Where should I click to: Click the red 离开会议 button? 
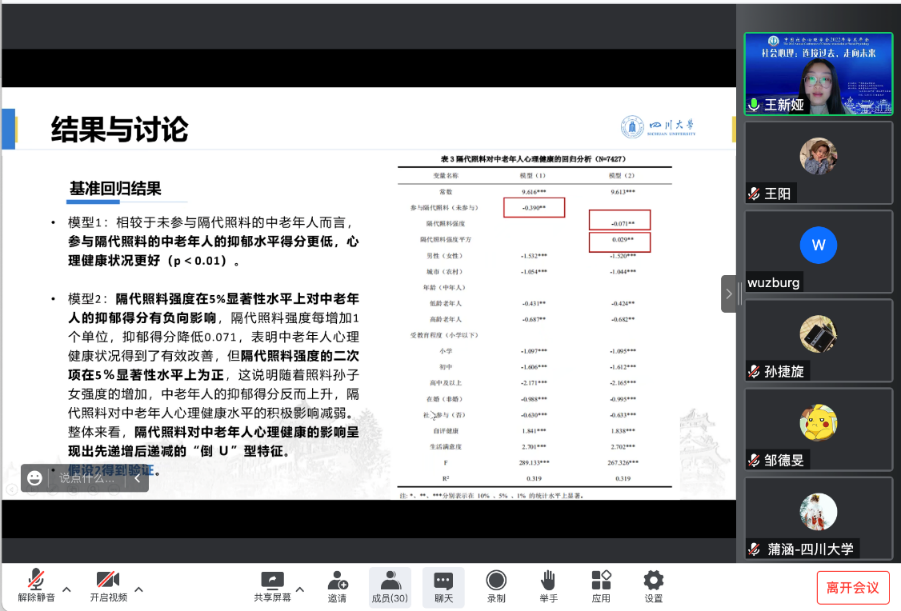tap(852, 587)
